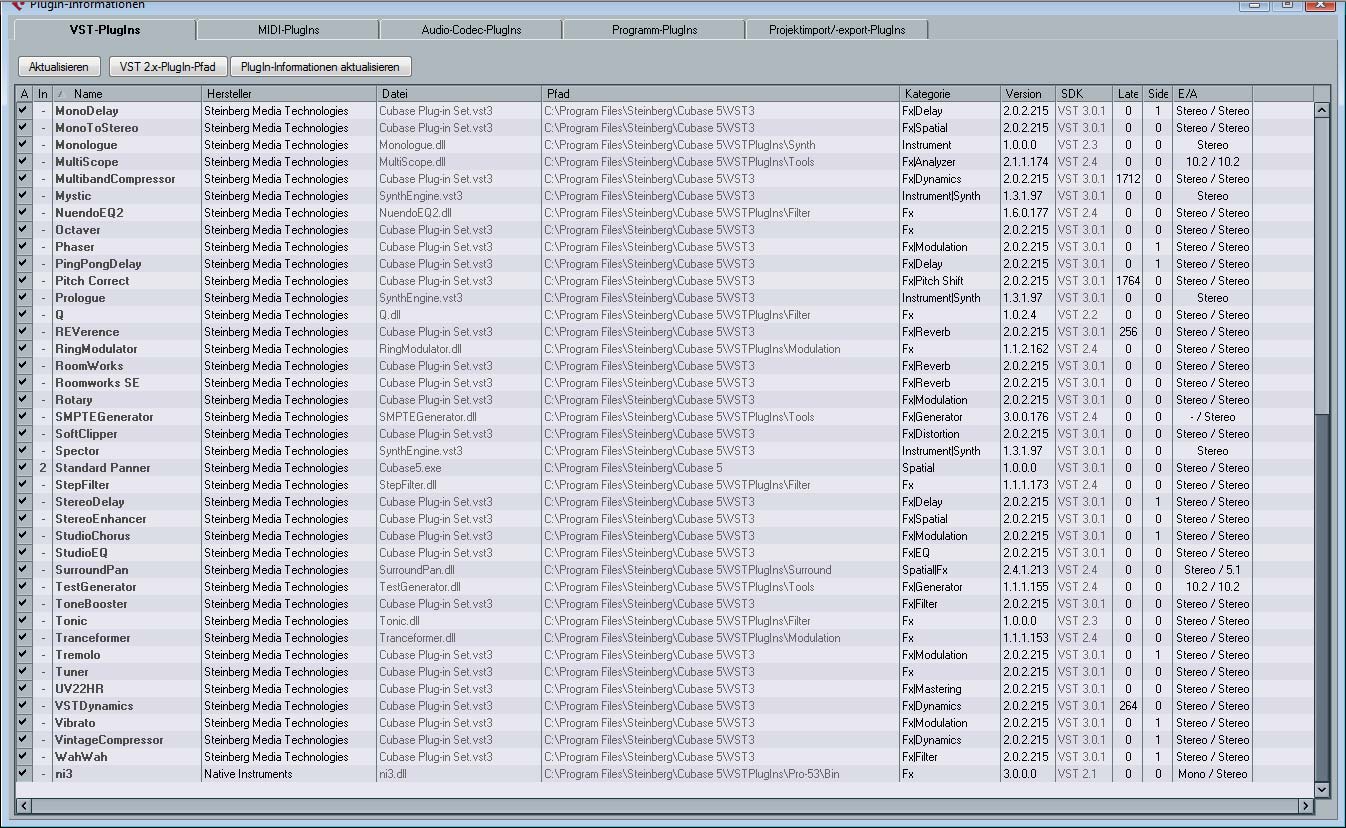1346x828 pixels.
Task: Sort list by the Name column header
Action: 126,94
